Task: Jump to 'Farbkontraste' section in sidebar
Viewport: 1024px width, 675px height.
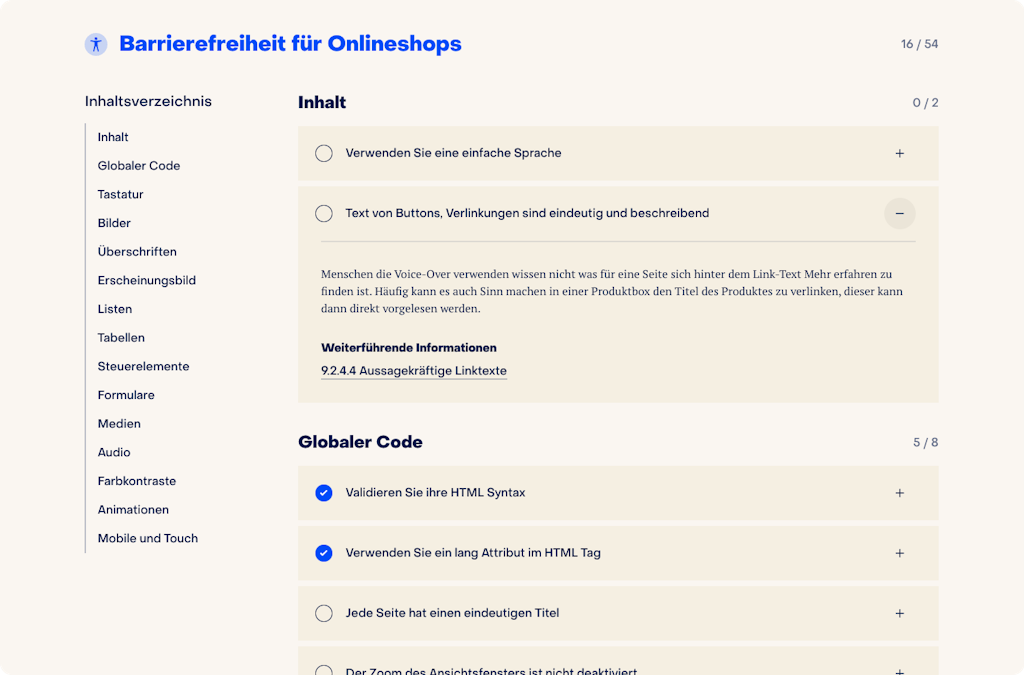Action: (x=137, y=481)
